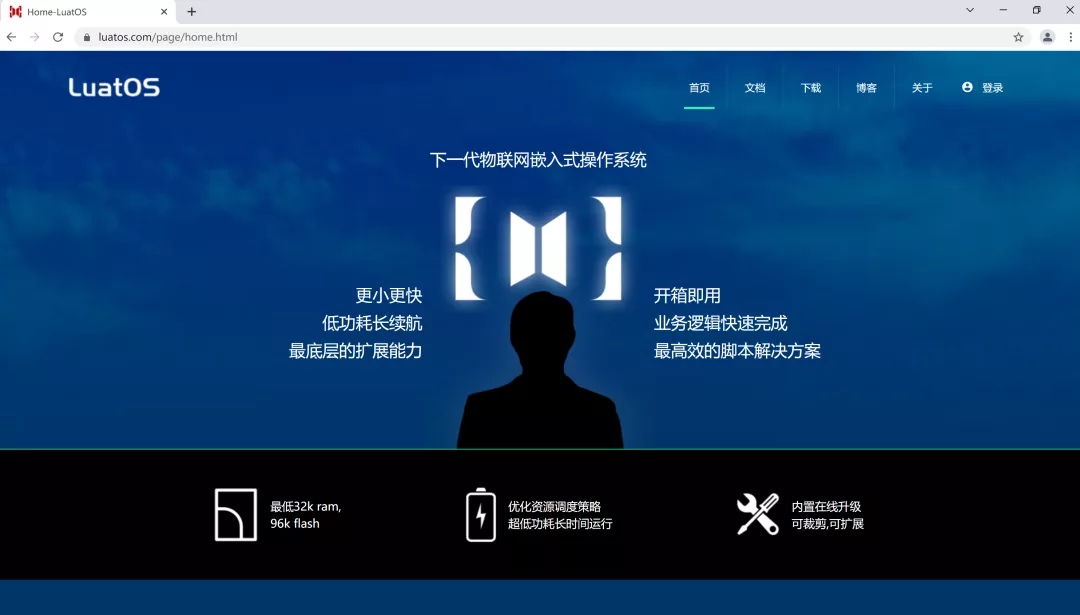Click the browser back arrow
Screen dimensions: 1080x615
12,37
